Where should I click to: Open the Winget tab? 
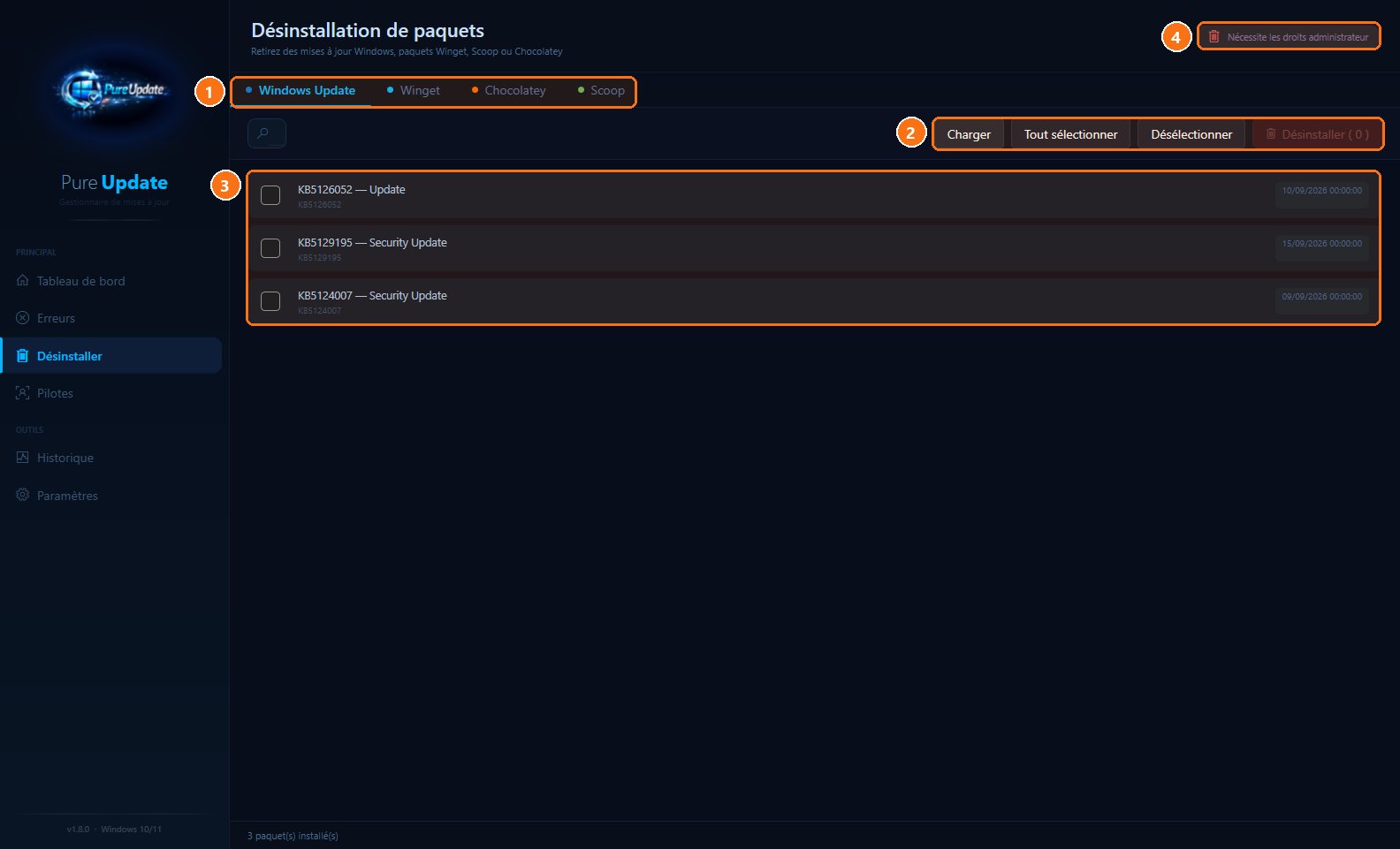pos(414,90)
